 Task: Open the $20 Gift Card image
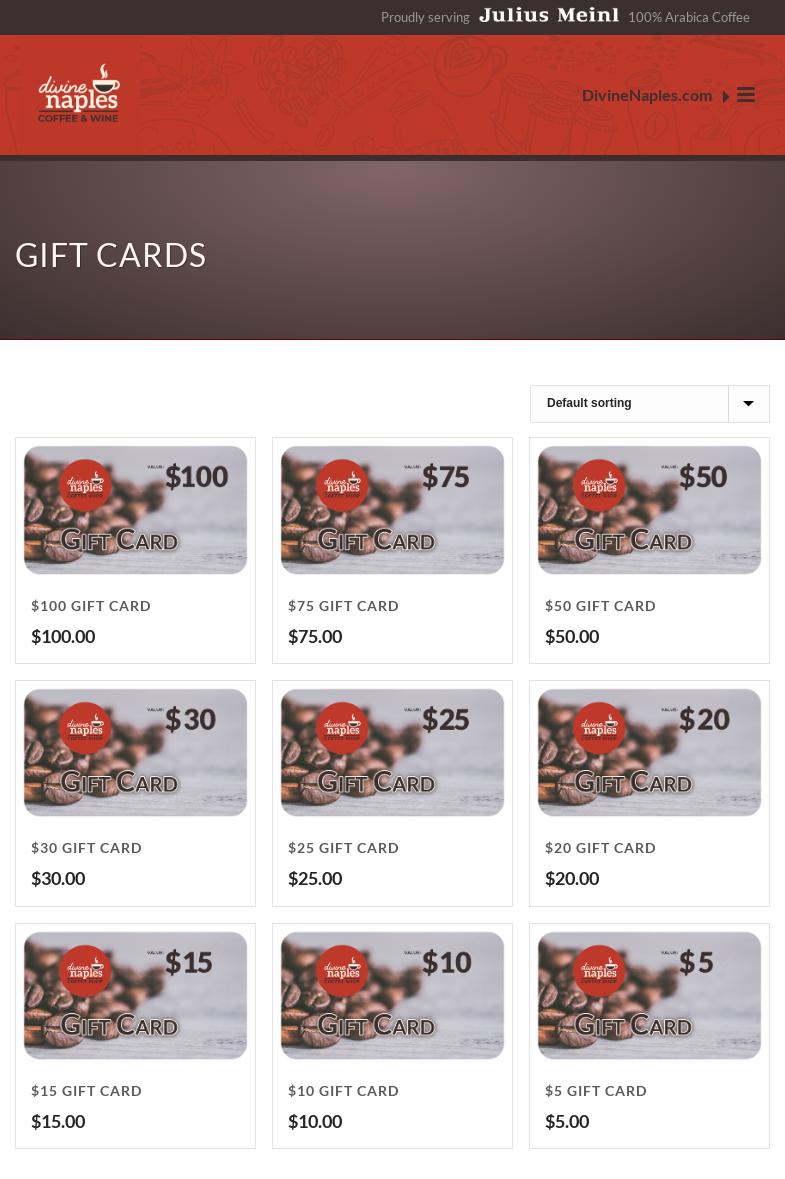click(650, 753)
